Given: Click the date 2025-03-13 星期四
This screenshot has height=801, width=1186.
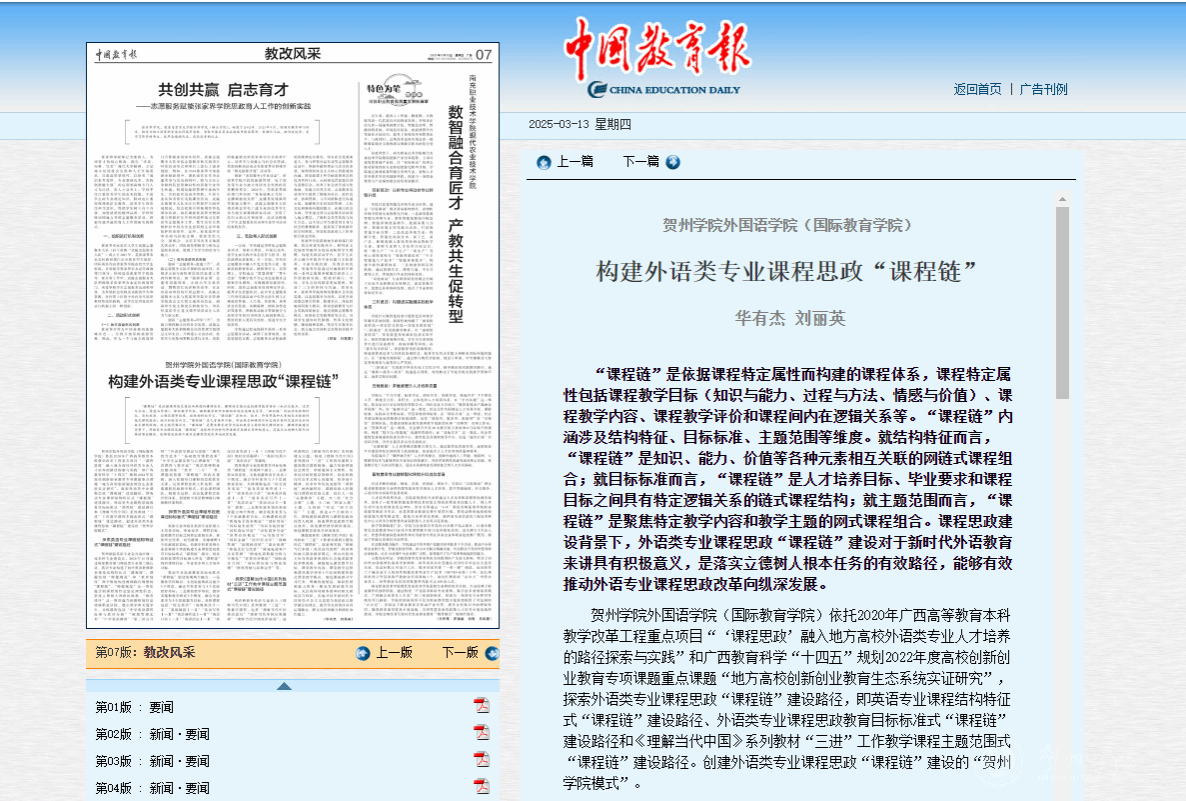Looking at the screenshot, I should 579,124.
